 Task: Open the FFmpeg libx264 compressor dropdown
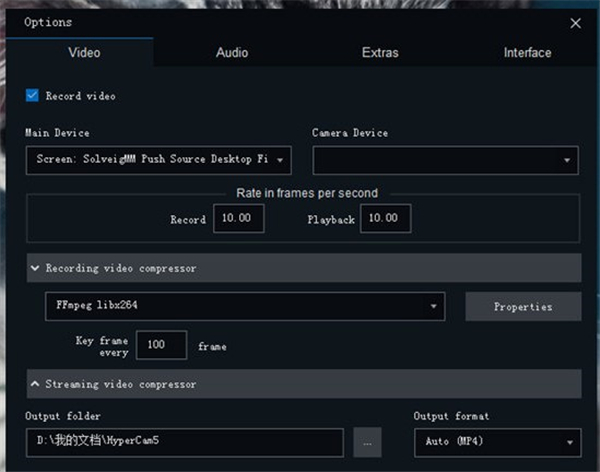click(x=245, y=307)
